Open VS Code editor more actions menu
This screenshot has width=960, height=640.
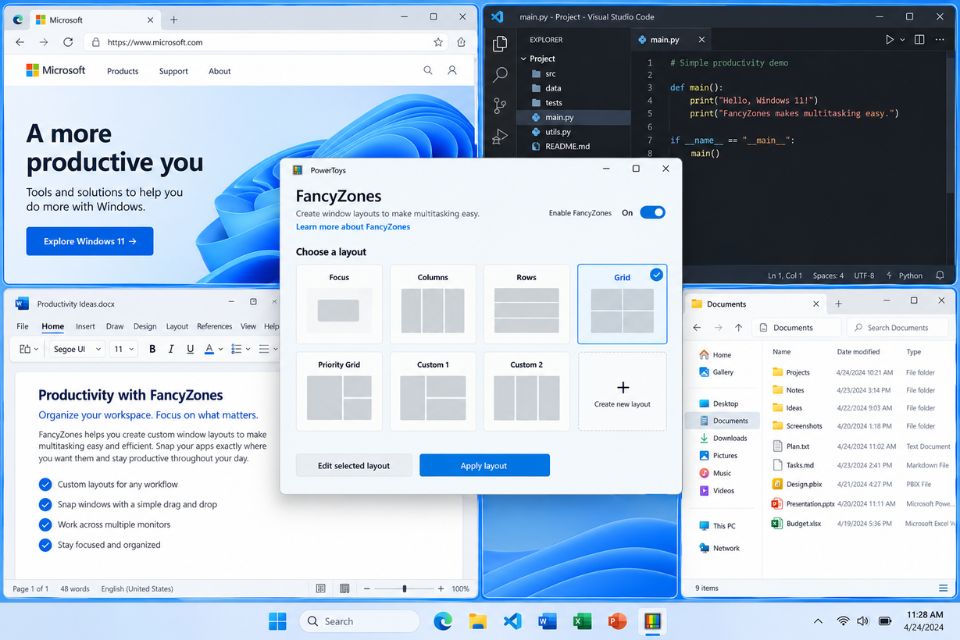point(940,39)
